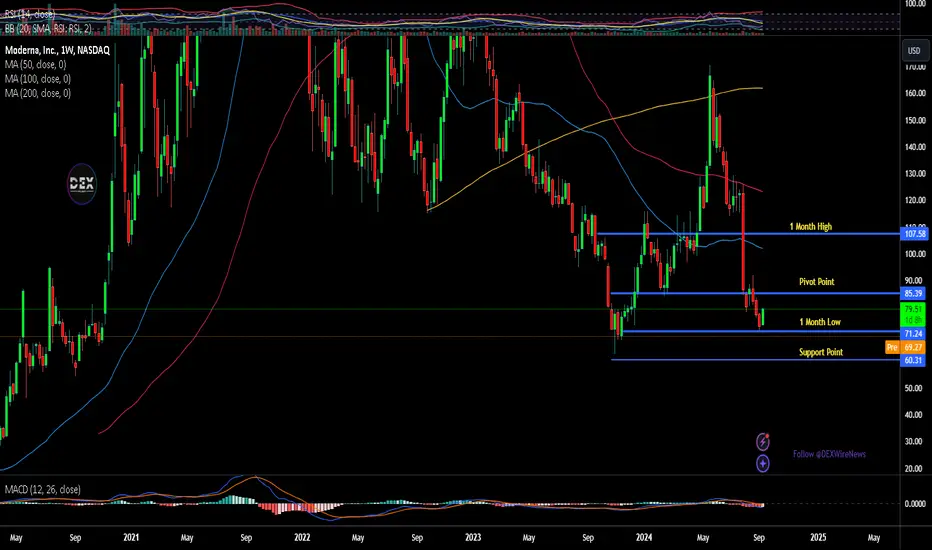Select the MA (50, close, 0) indicator legend
The width and height of the screenshot is (932, 550).
35,64
